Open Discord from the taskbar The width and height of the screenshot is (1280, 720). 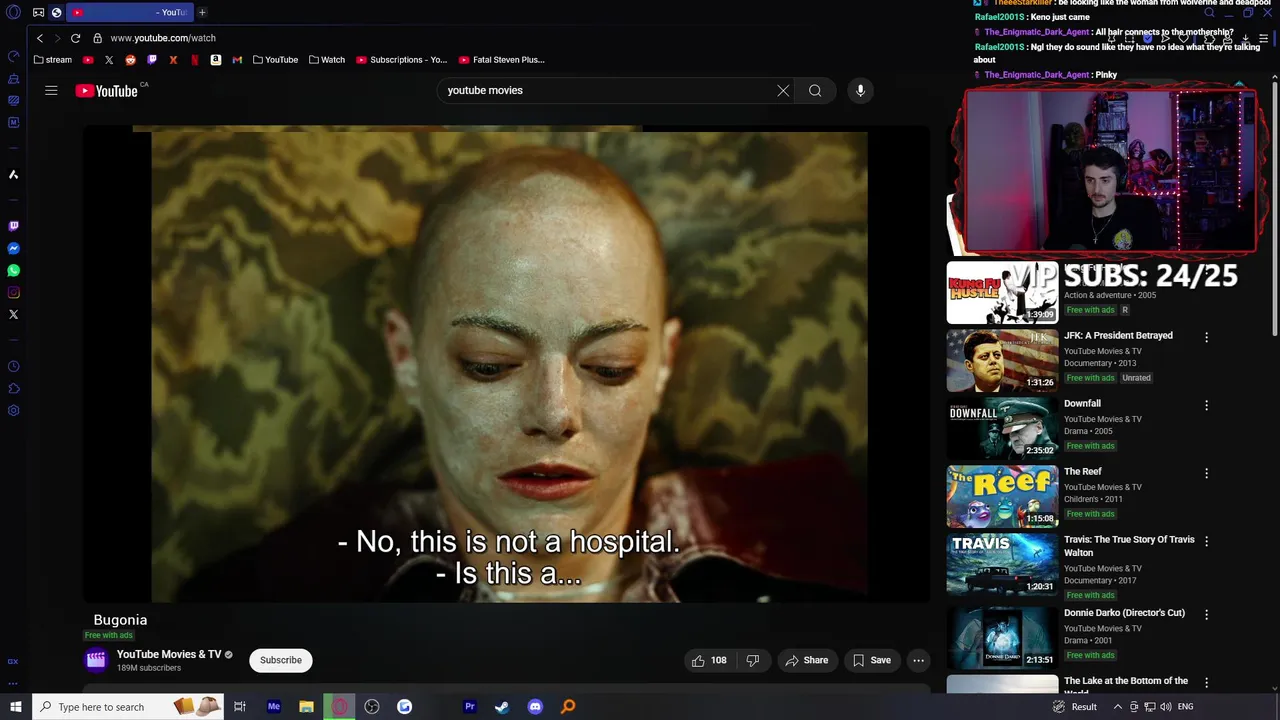(535, 707)
